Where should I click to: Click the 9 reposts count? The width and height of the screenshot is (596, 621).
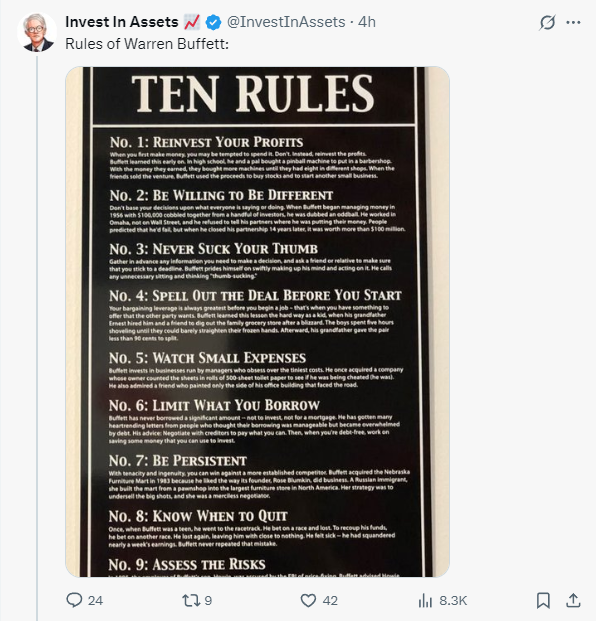208,600
